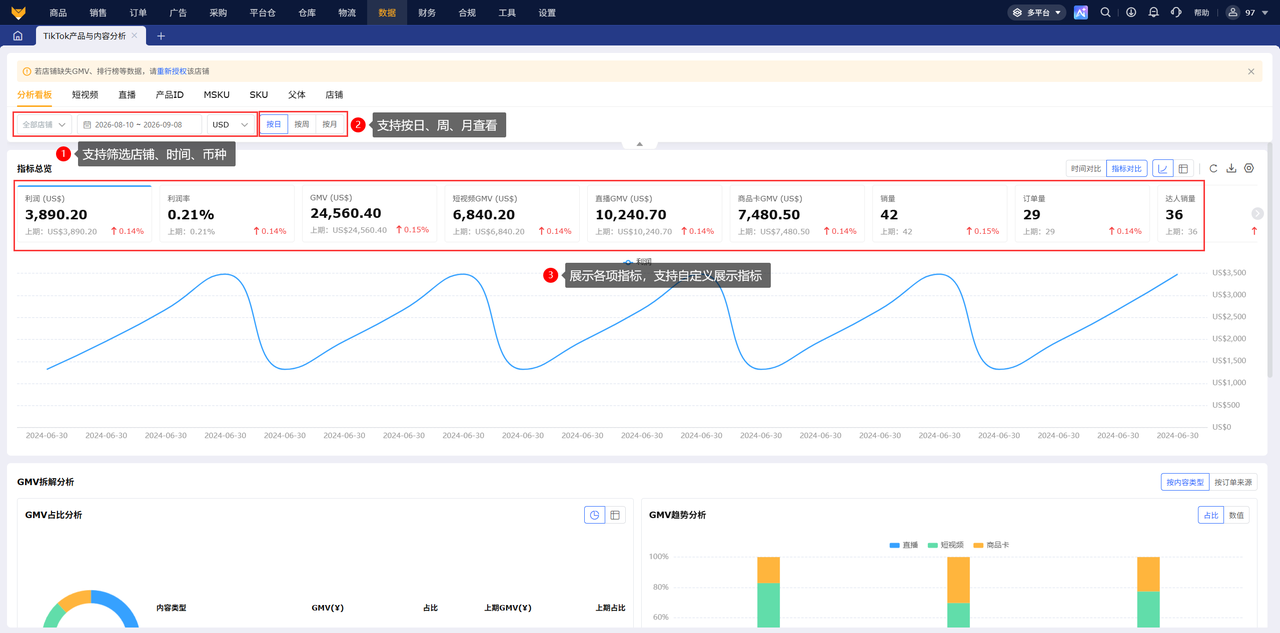
Task: Open the 多平台 platform selector
Action: click(1037, 13)
